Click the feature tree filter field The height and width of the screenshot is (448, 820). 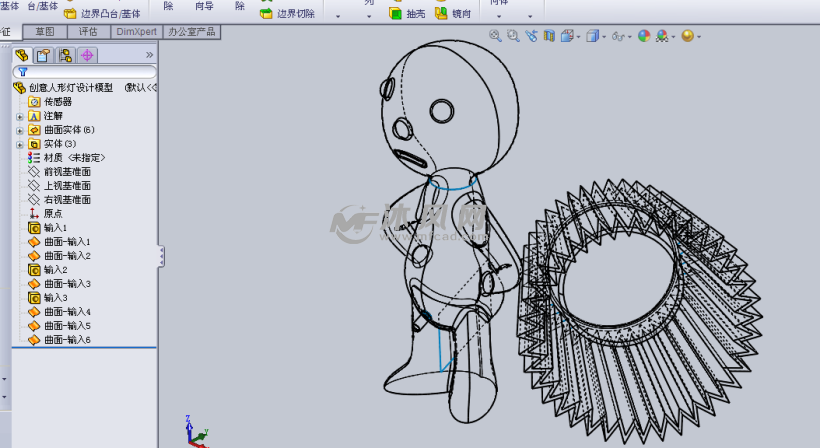point(85,72)
